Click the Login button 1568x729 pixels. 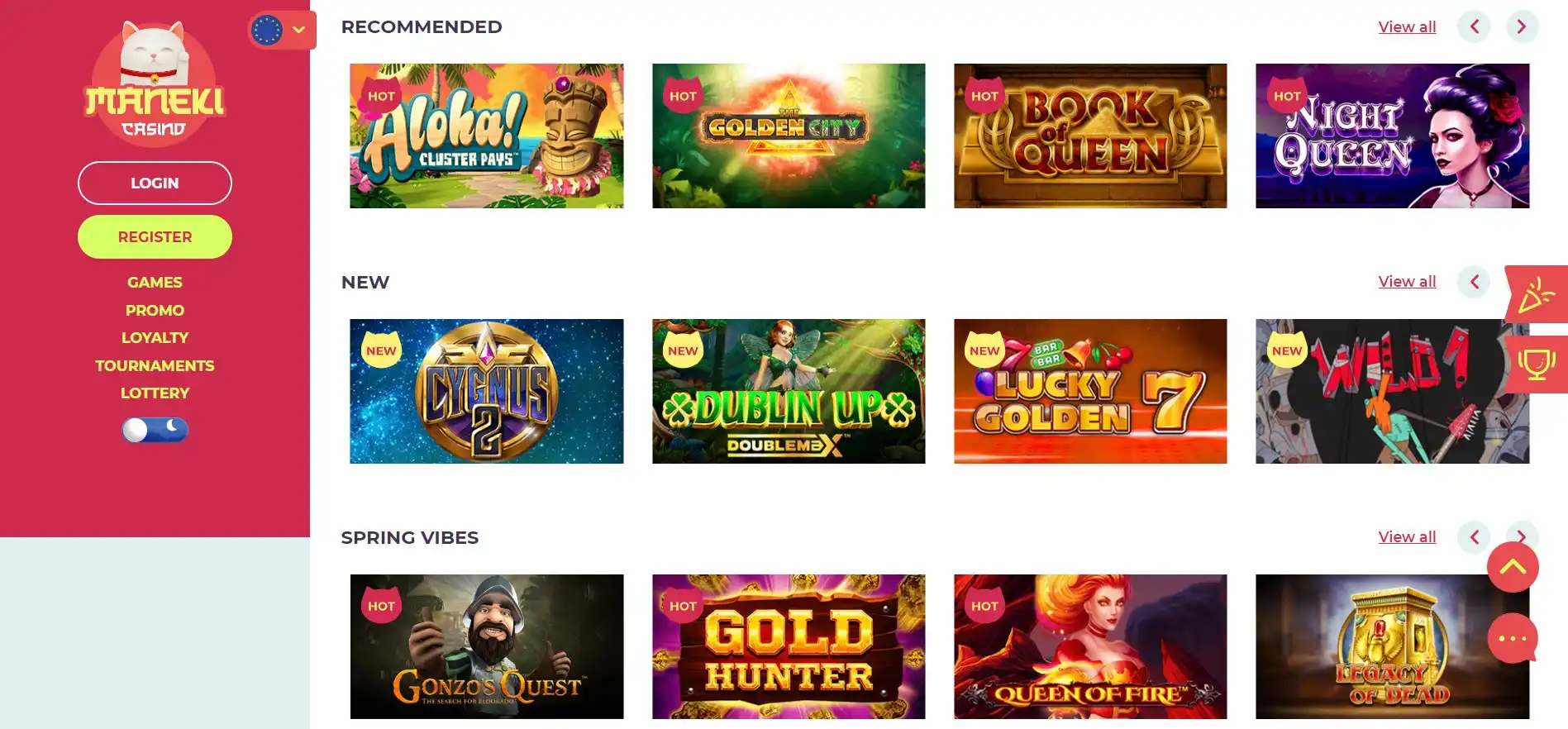155,183
